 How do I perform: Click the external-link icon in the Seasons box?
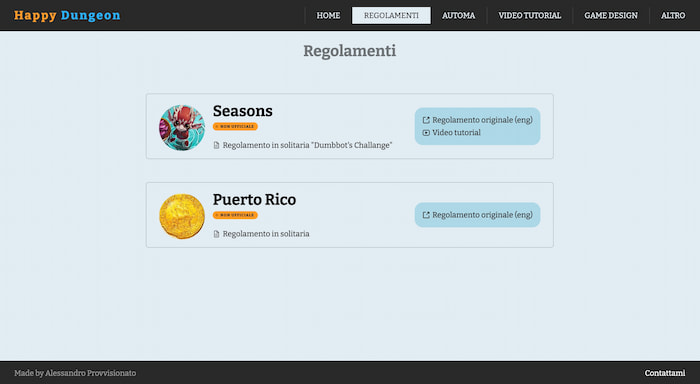[426, 120]
